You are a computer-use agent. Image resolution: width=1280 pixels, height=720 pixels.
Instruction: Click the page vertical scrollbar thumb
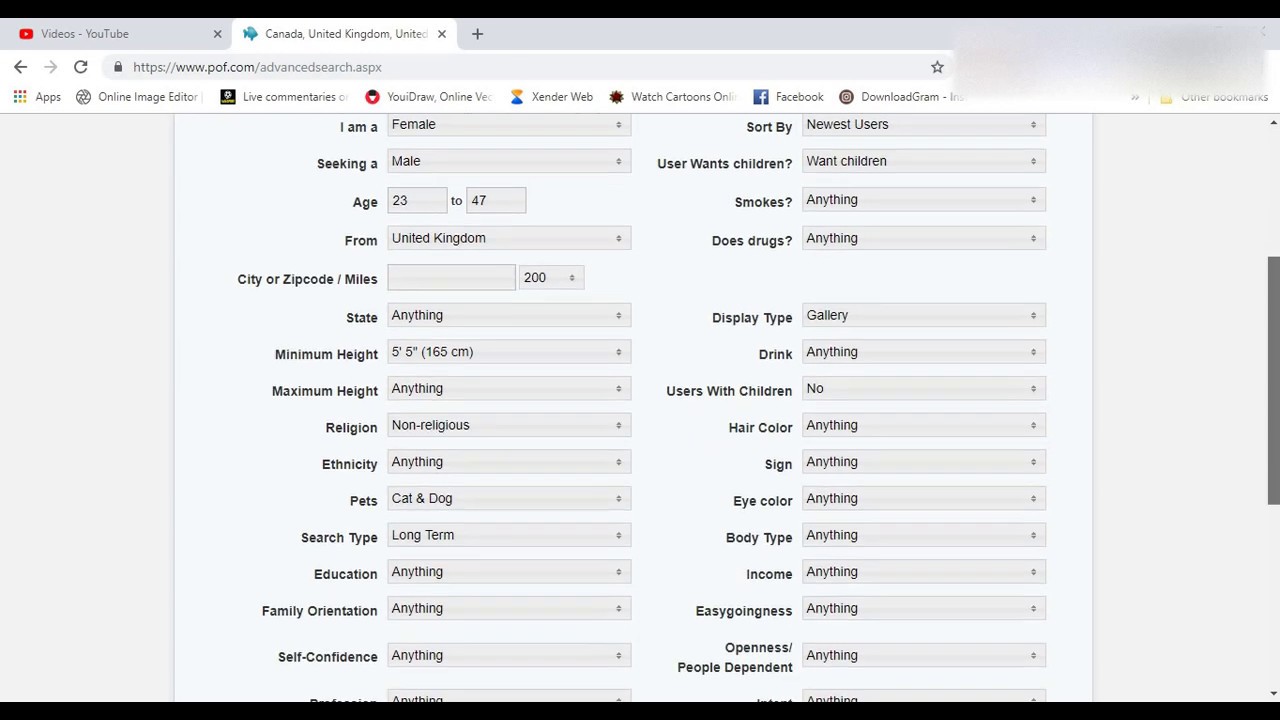click(1273, 381)
